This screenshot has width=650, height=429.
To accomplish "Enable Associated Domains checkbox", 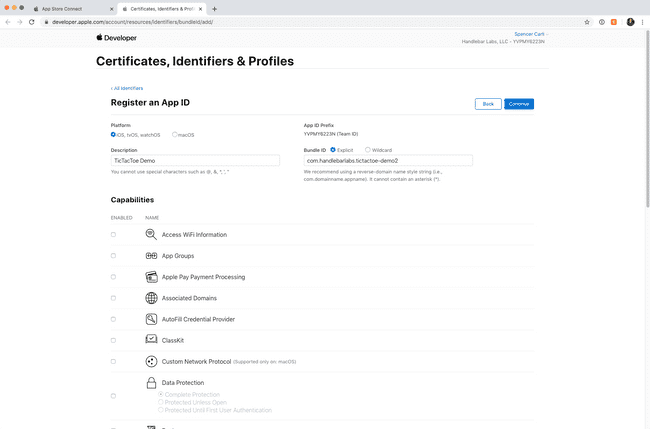I will pyautogui.click(x=113, y=298).
